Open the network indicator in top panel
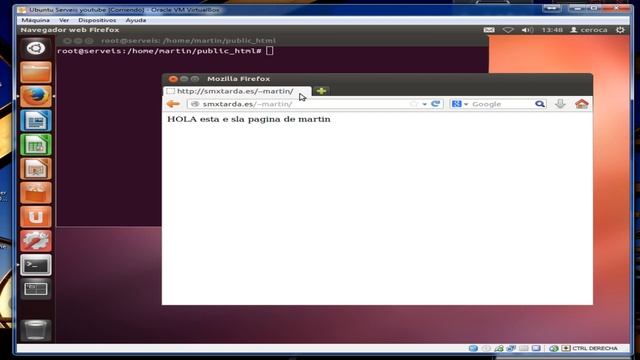 (508, 30)
